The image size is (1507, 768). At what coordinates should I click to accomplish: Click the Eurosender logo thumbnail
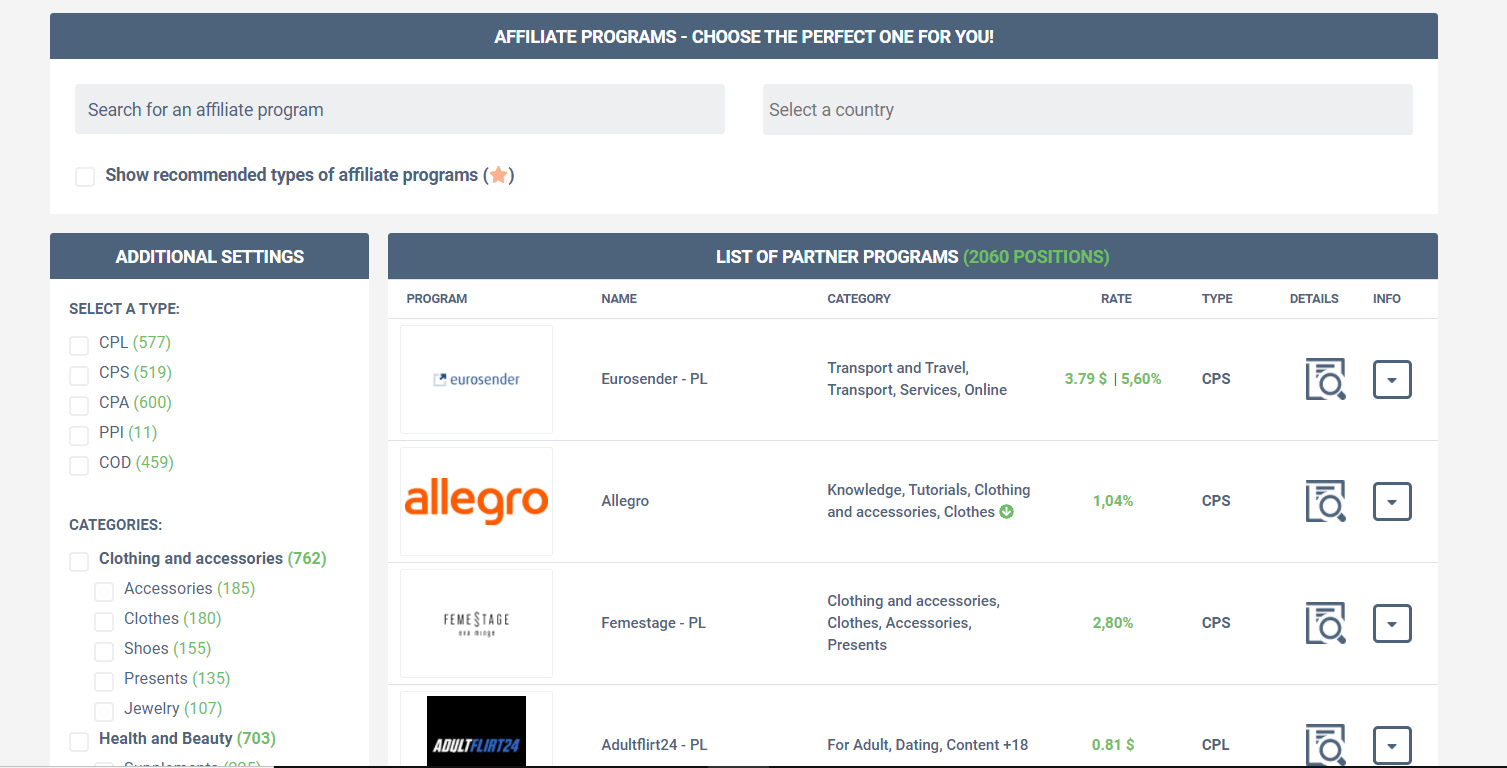point(476,379)
